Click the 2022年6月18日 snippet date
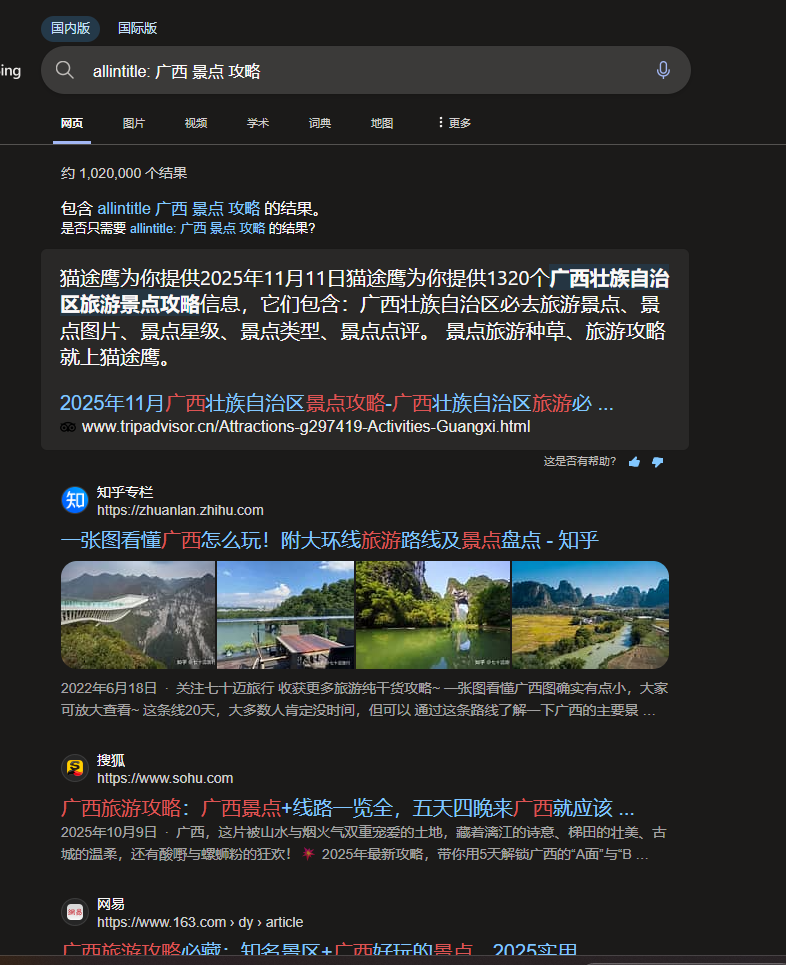The width and height of the screenshot is (786, 965). [x=109, y=688]
